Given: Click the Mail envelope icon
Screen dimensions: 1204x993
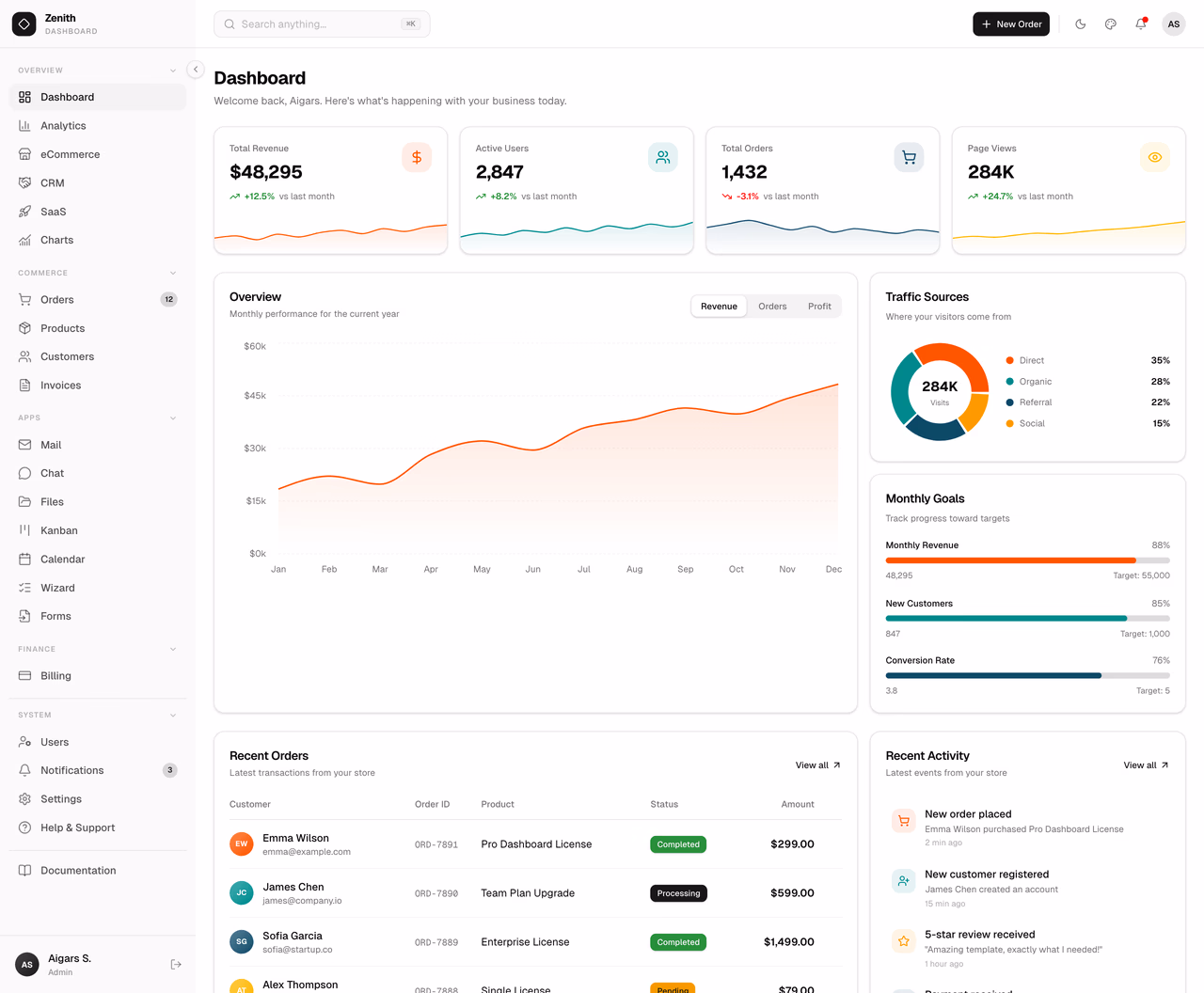Looking at the screenshot, I should coord(25,445).
